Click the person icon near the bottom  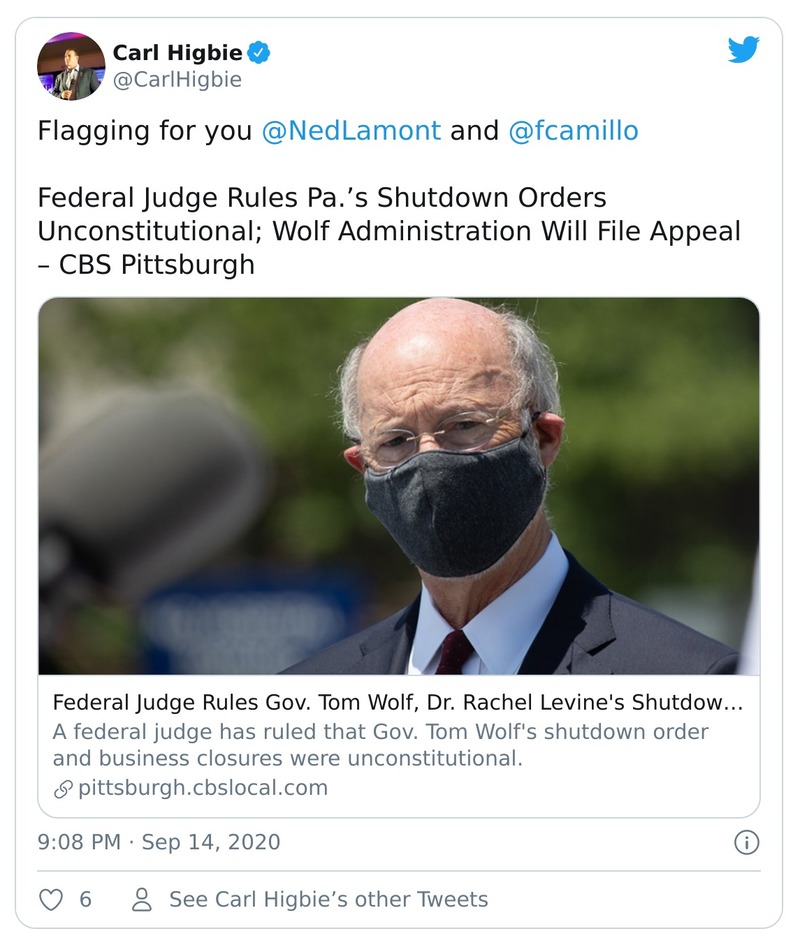click(143, 900)
